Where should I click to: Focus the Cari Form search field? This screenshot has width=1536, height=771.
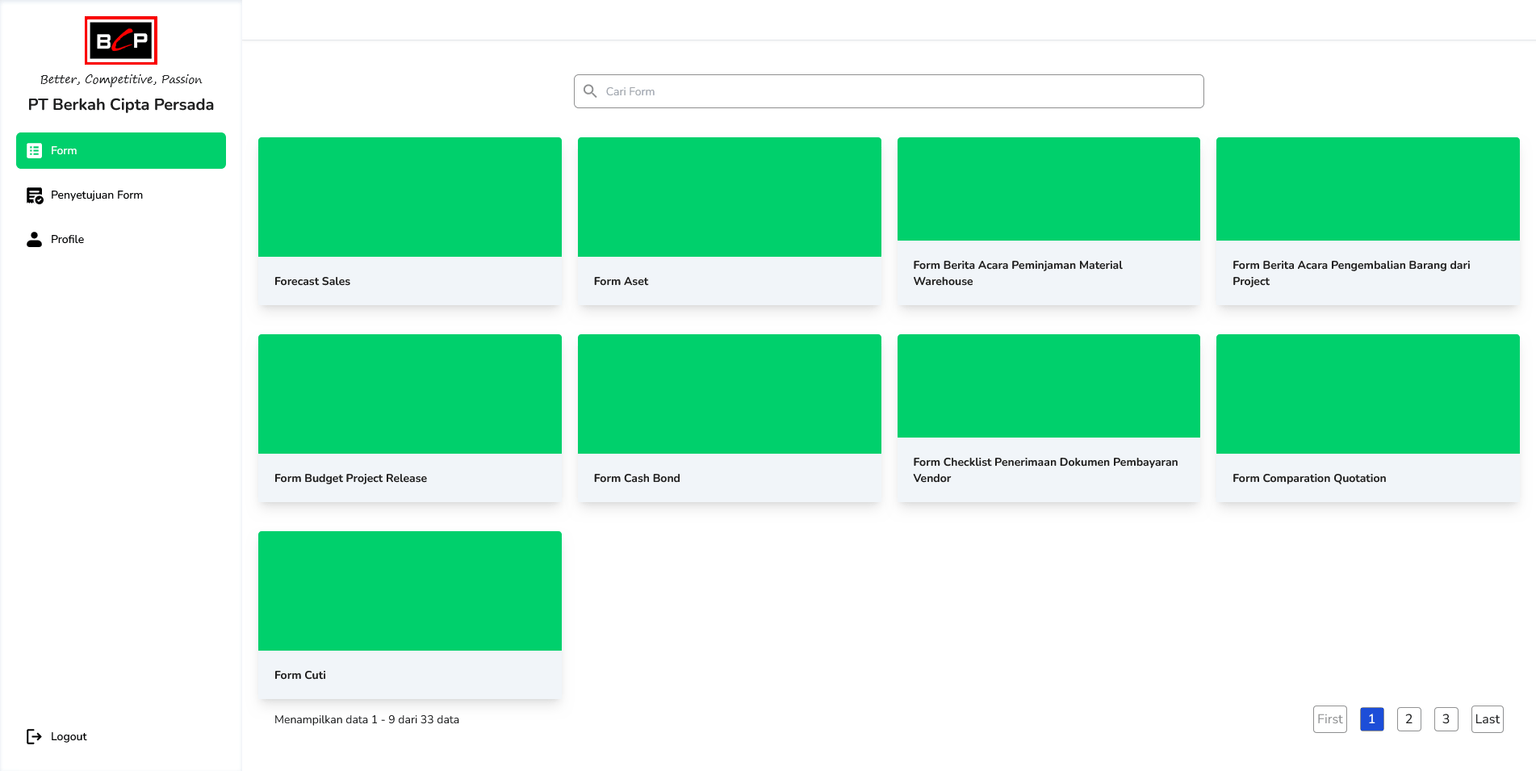coord(900,91)
